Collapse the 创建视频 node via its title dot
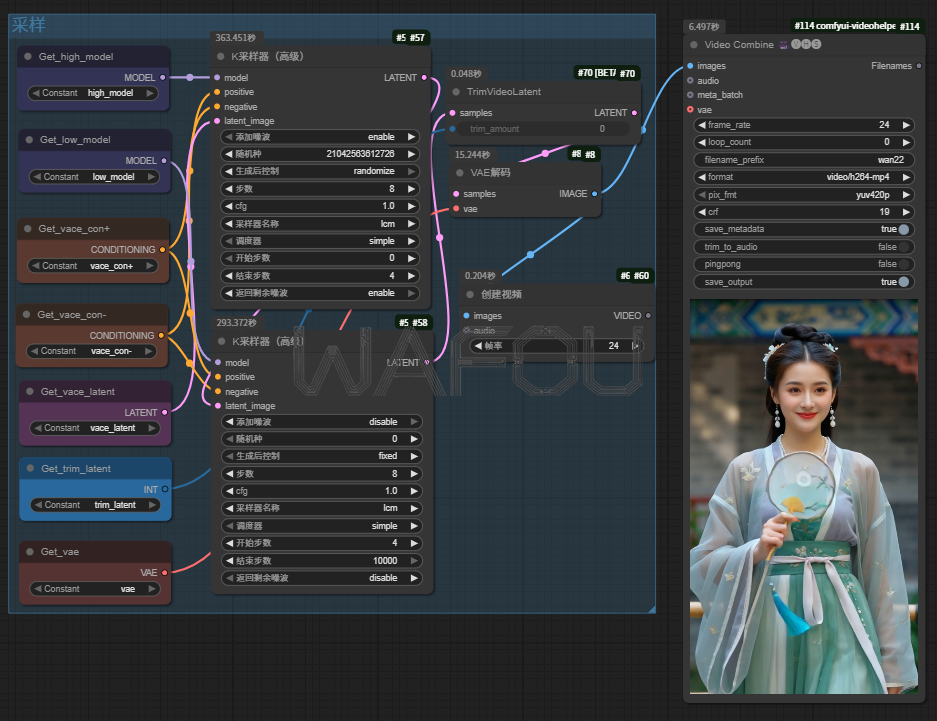This screenshot has height=721, width=937. click(470, 294)
